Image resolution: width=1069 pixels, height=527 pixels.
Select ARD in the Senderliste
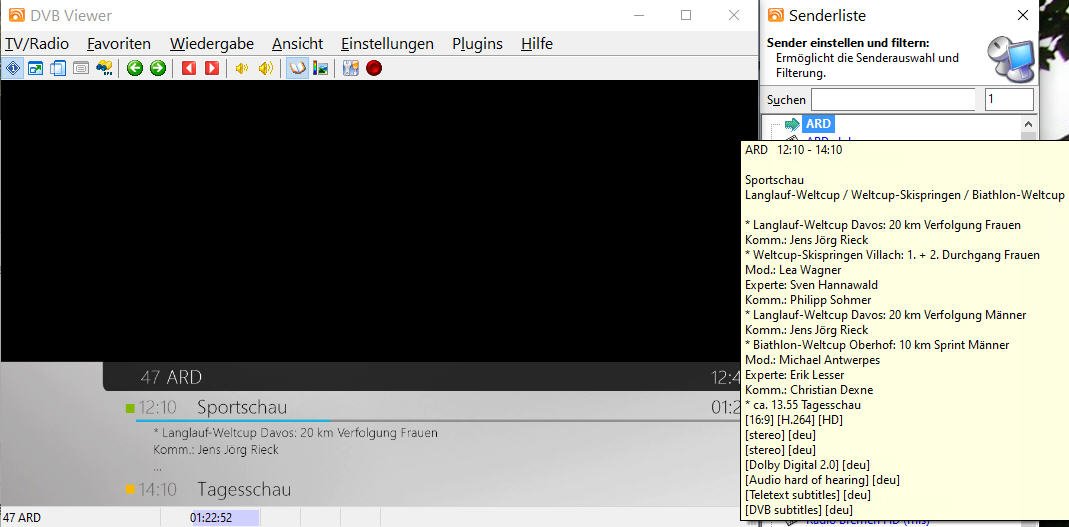[x=818, y=124]
